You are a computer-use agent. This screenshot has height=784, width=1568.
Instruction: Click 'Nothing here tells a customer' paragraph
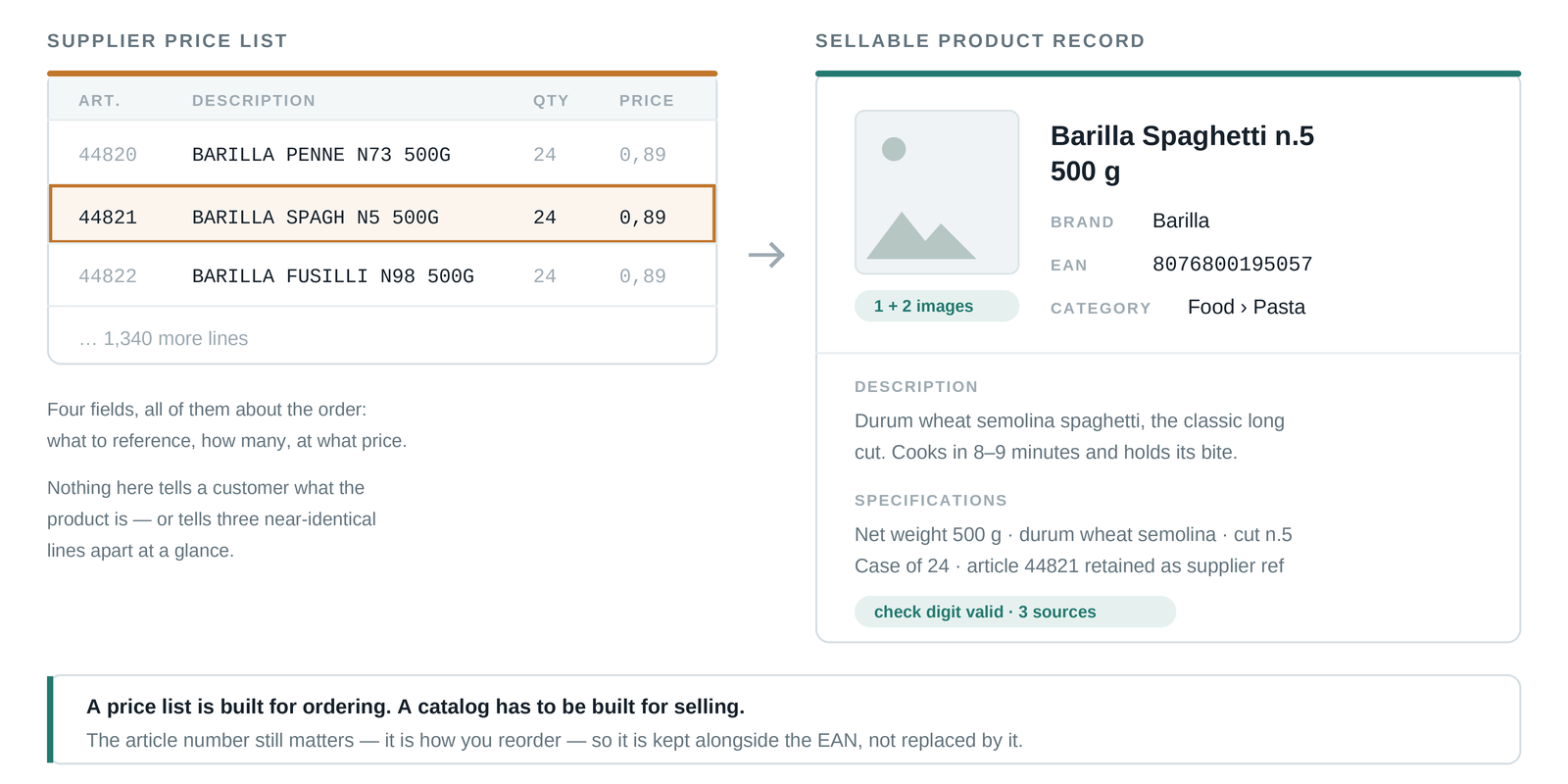[212, 519]
